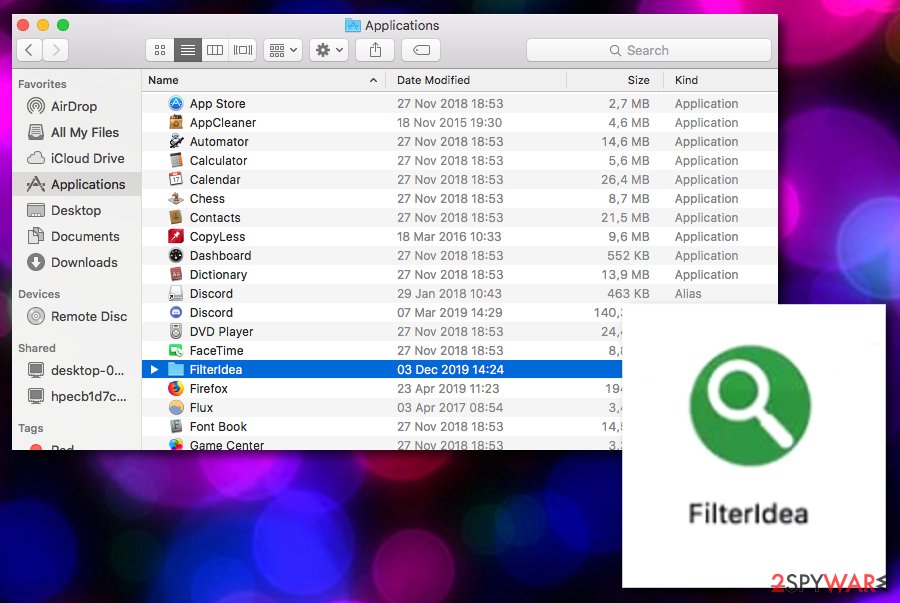Open Desktop in the sidebar
This screenshot has width=900, height=603.
(76, 211)
